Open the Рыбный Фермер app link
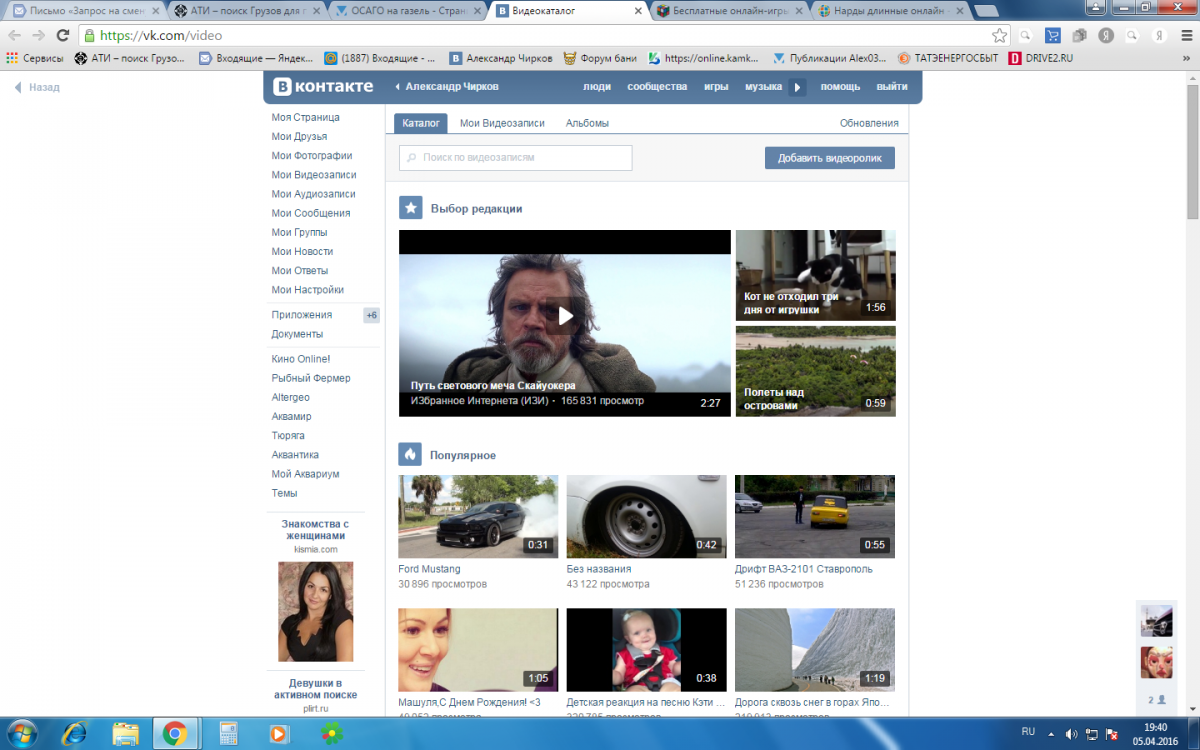1200x750 pixels. click(x=311, y=378)
